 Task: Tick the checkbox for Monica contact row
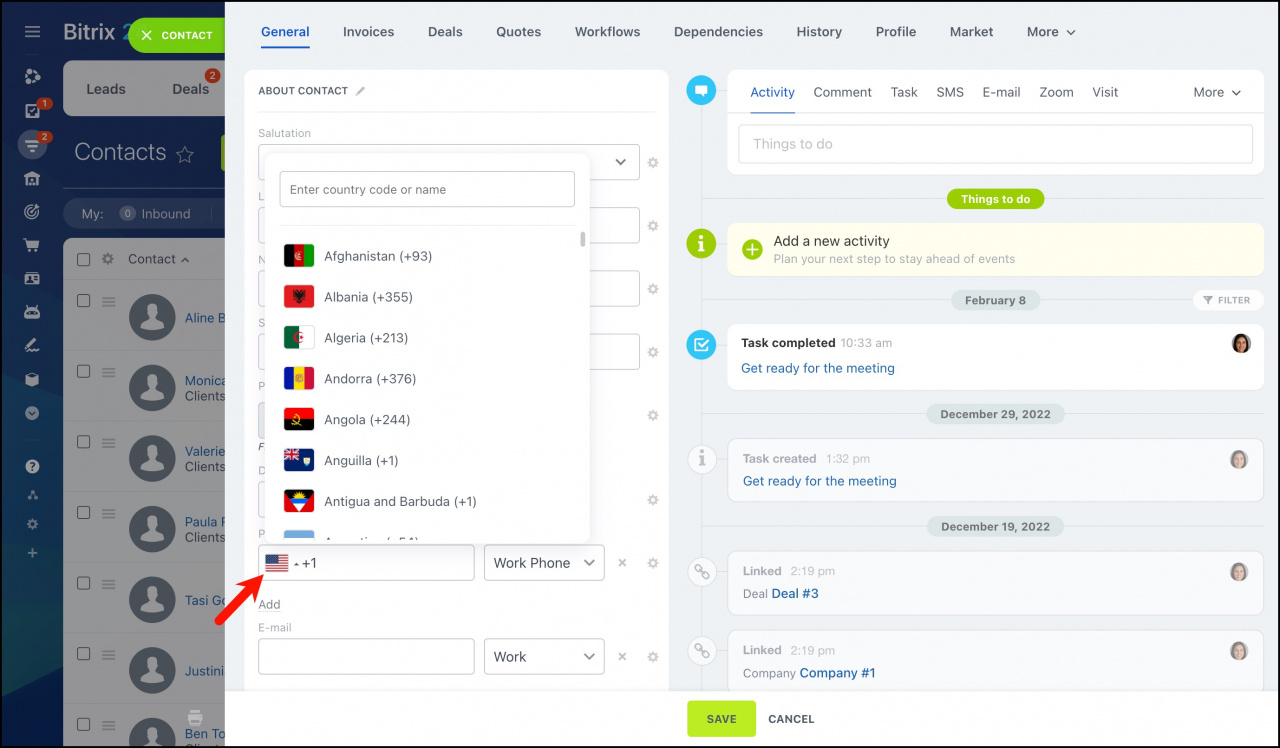(84, 372)
